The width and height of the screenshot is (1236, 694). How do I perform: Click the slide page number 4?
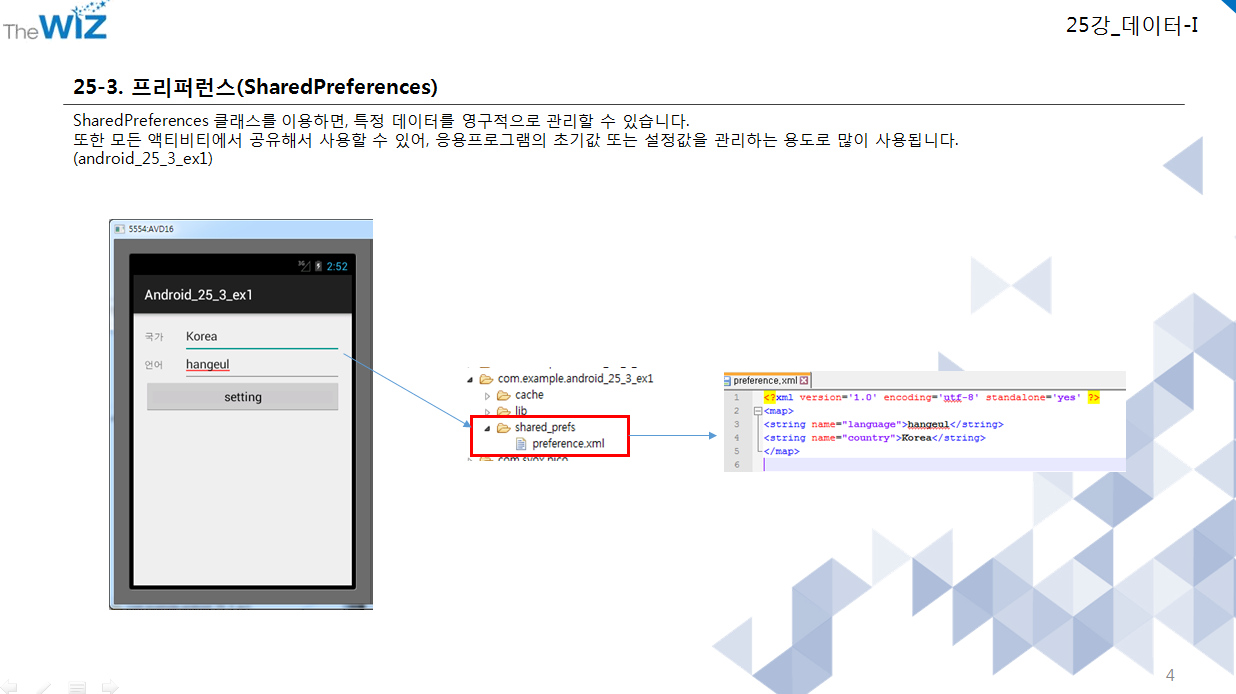click(x=1170, y=676)
